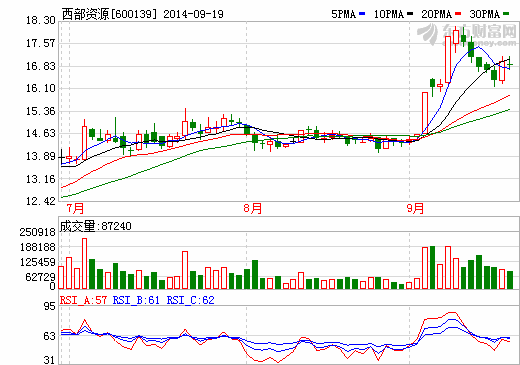520x365 pixels.
Task: Click the 5PMA blue legend swatch
Action: (362, 14)
